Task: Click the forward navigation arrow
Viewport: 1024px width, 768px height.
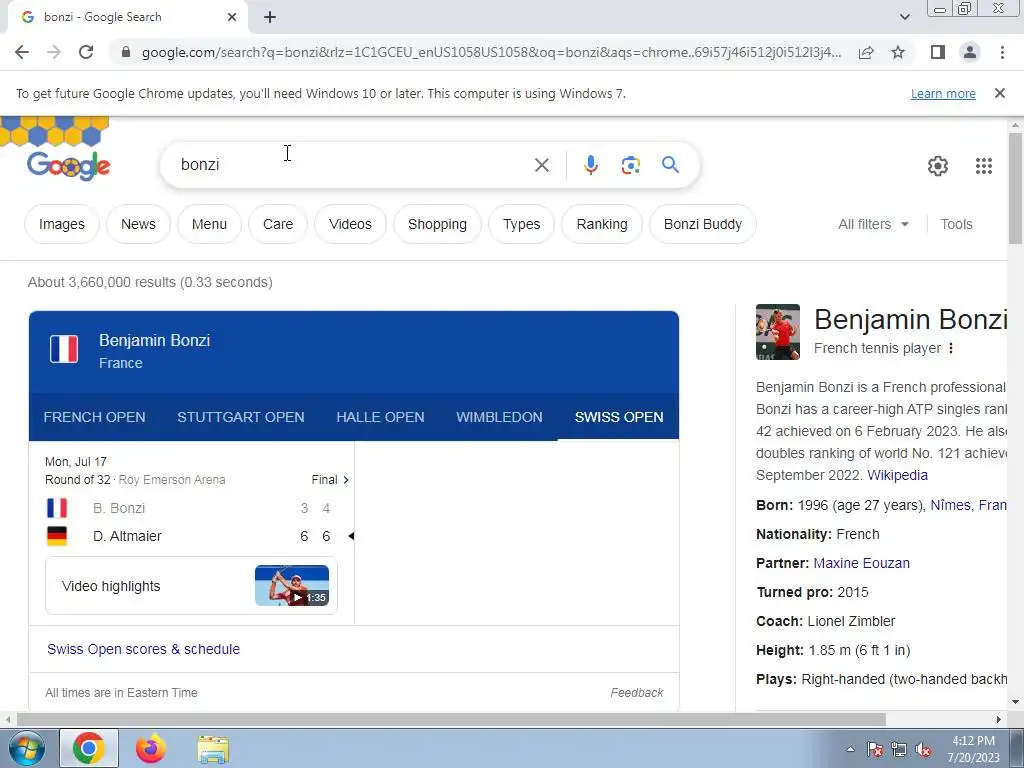Action: (x=54, y=52)
